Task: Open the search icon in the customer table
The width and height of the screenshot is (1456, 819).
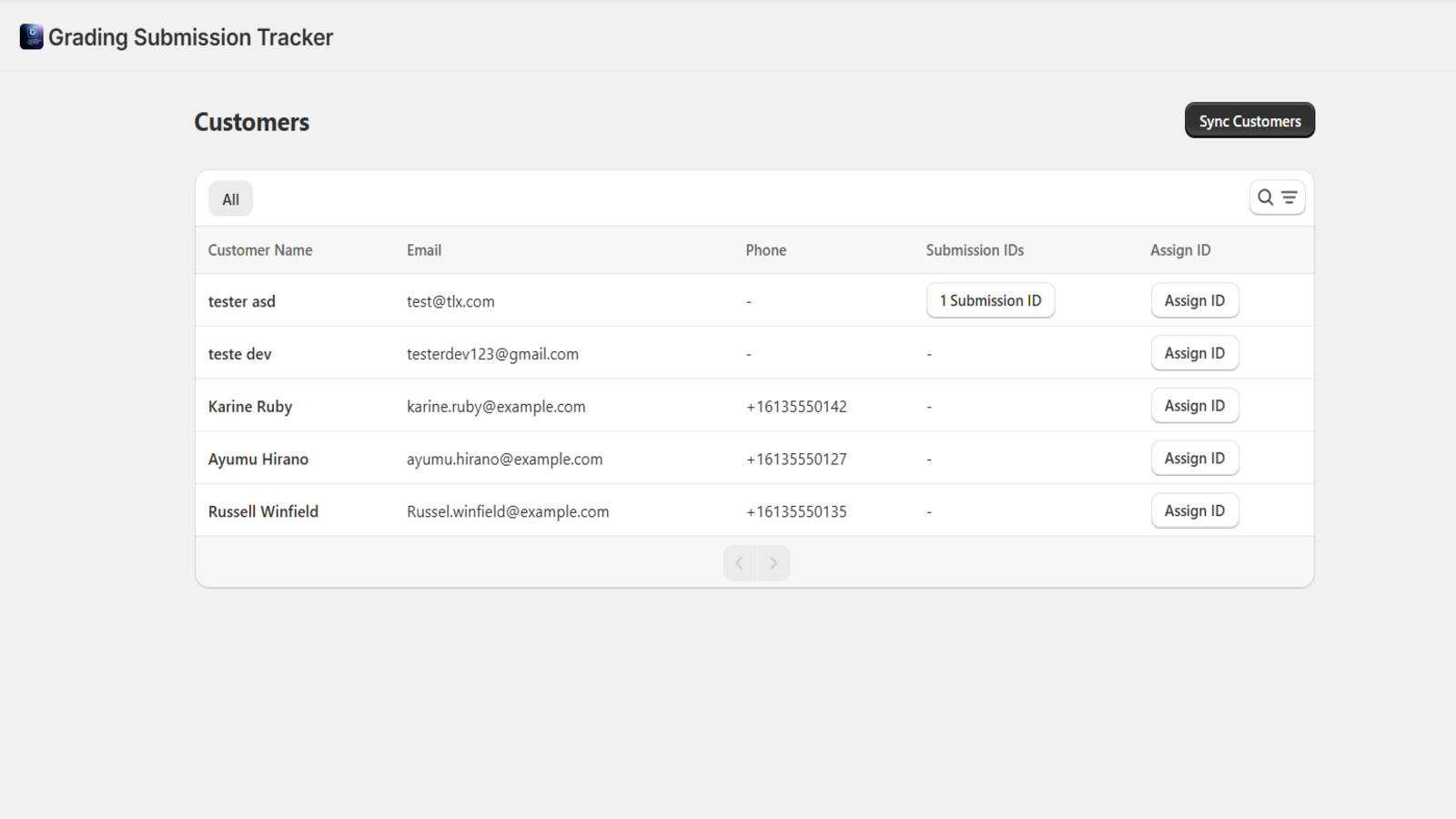Action: pyautogui.click(x=1266, y=197)
